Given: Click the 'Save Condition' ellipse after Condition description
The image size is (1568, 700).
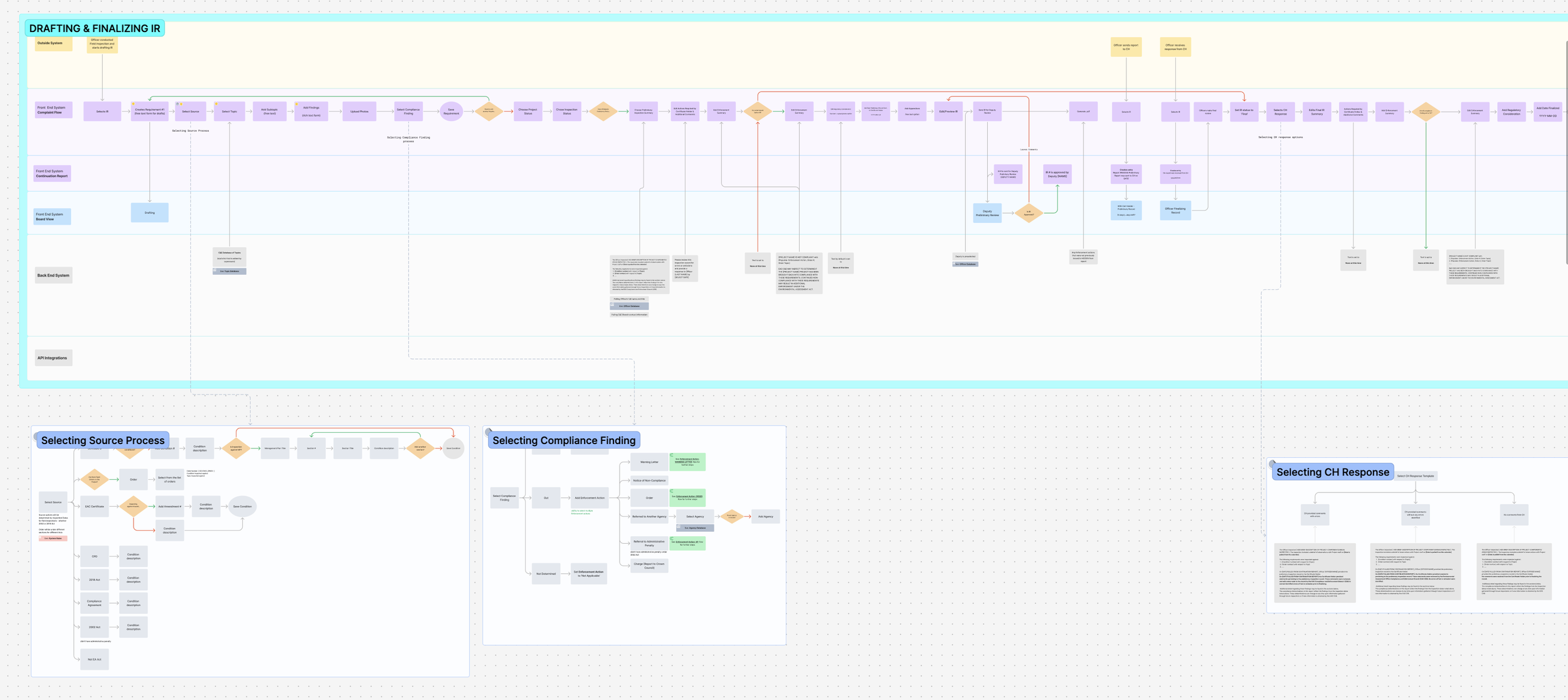Looking at the screenshot, I should [242, 506].
